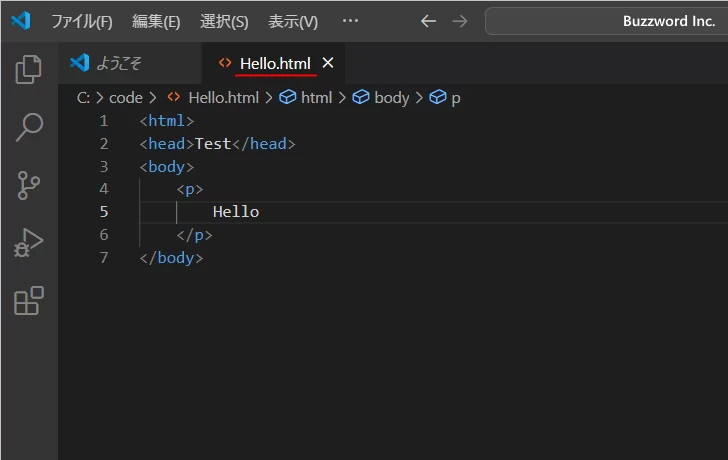Close the Hello.html tab
Image resolution: width=728 pixels, height=460 pixels.
tap(328, 63)
